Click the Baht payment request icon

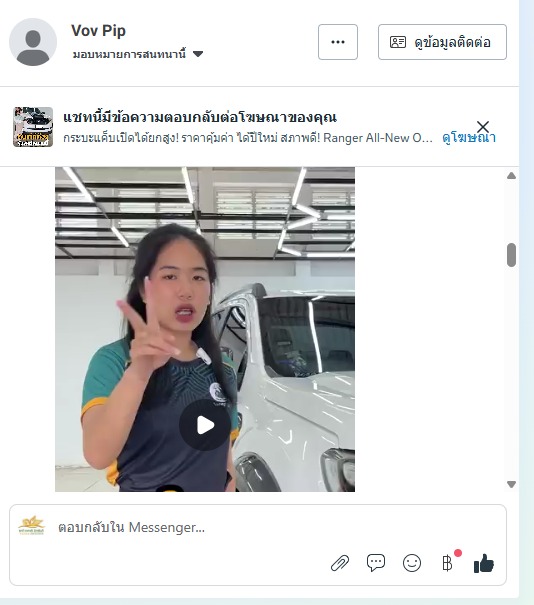coord(448,563)
